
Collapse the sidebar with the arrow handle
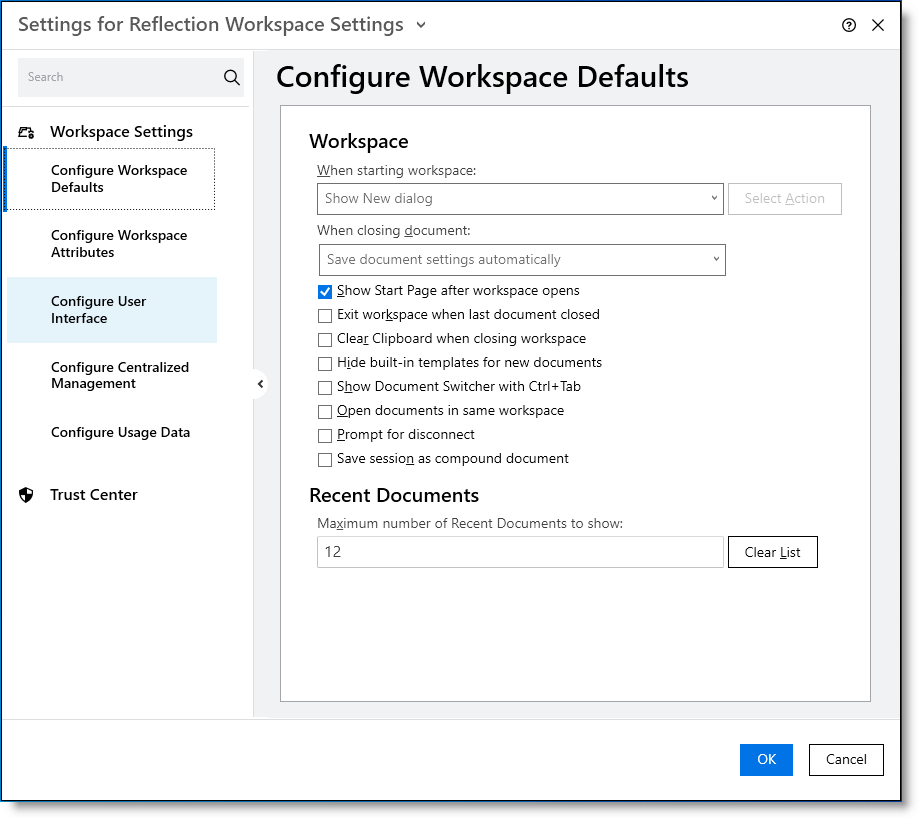coord(261,384)
